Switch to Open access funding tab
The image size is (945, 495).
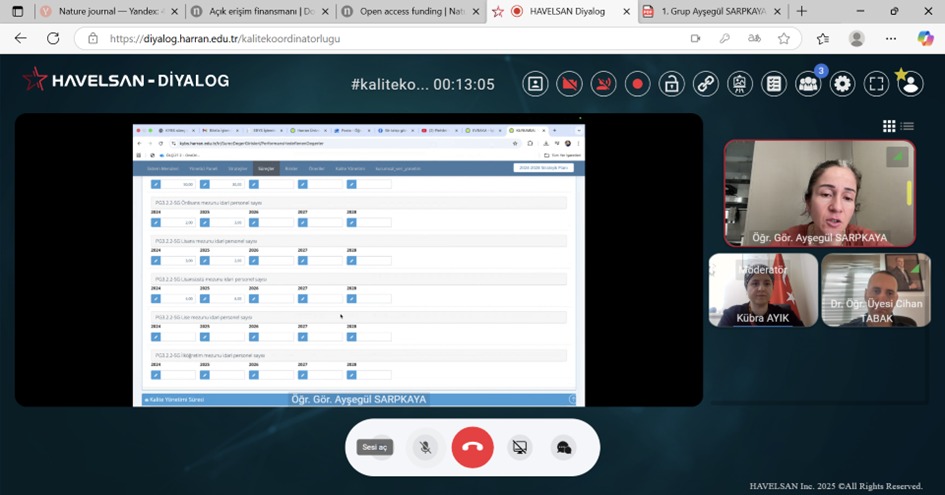tap(408, 11)
